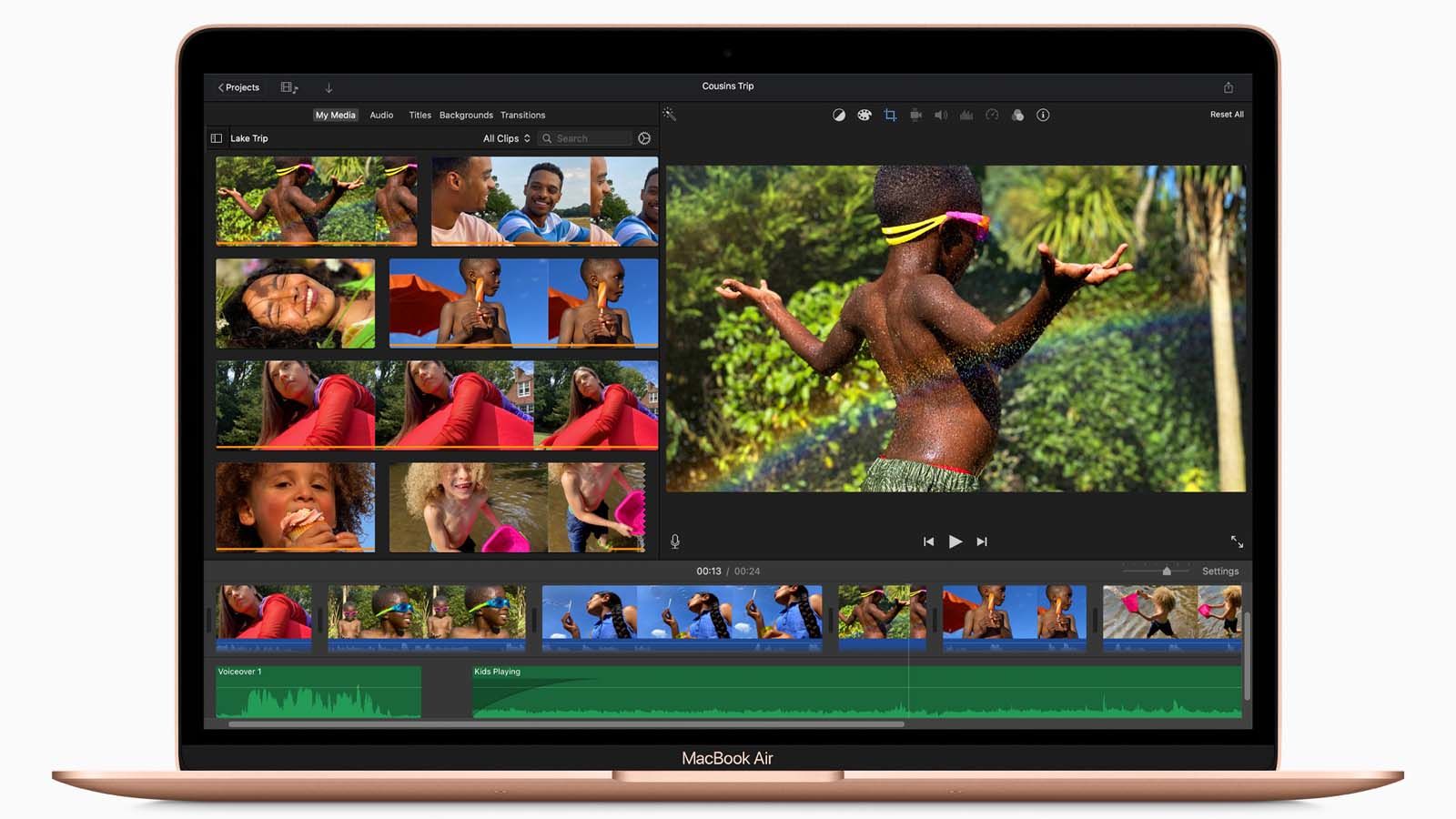Toggle the libraries sidebar next to Lake Trip
1456x819 pixels.
tap(217, 138)
